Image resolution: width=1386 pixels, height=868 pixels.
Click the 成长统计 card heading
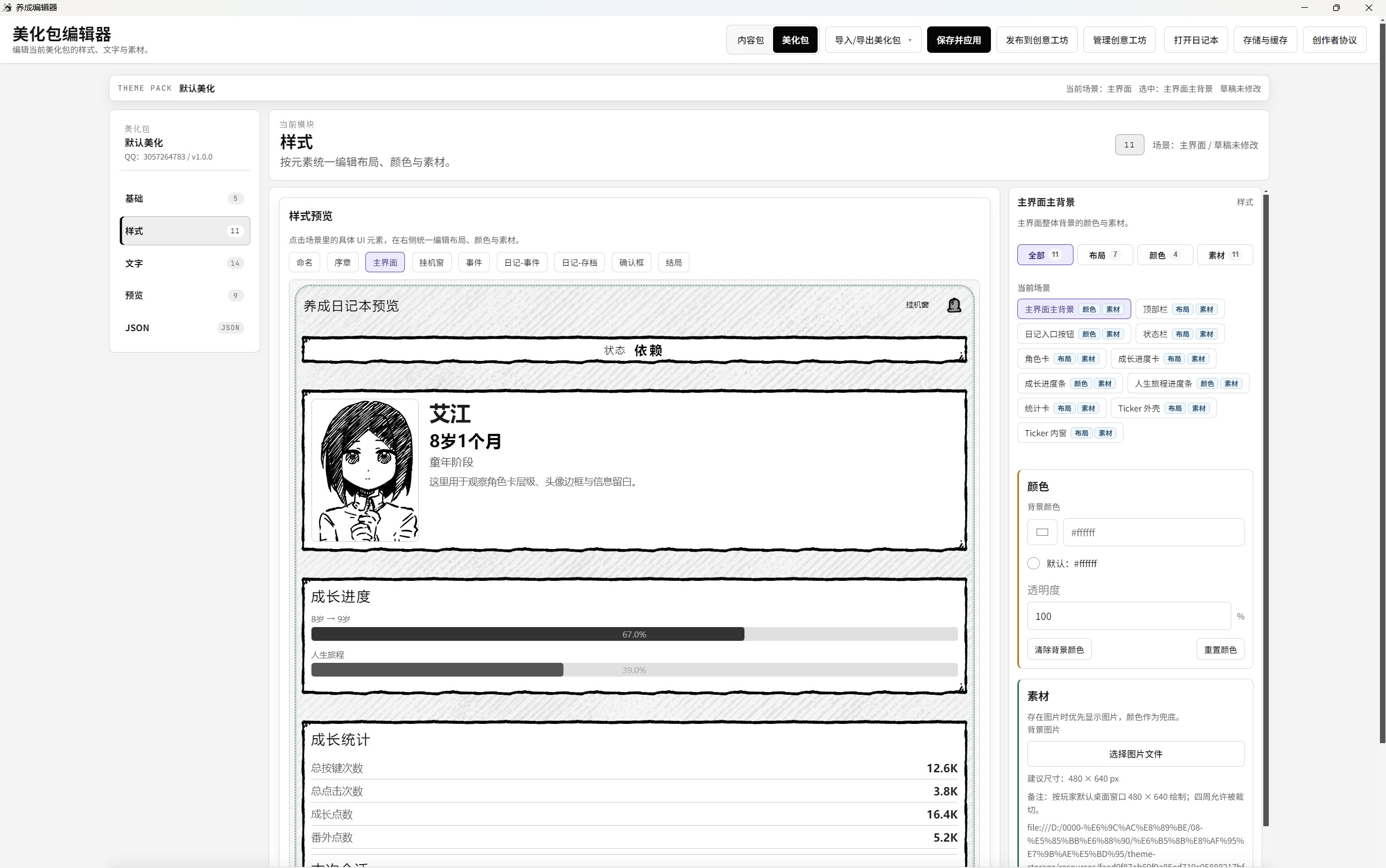pyautogui.click(x=341, y=739)
